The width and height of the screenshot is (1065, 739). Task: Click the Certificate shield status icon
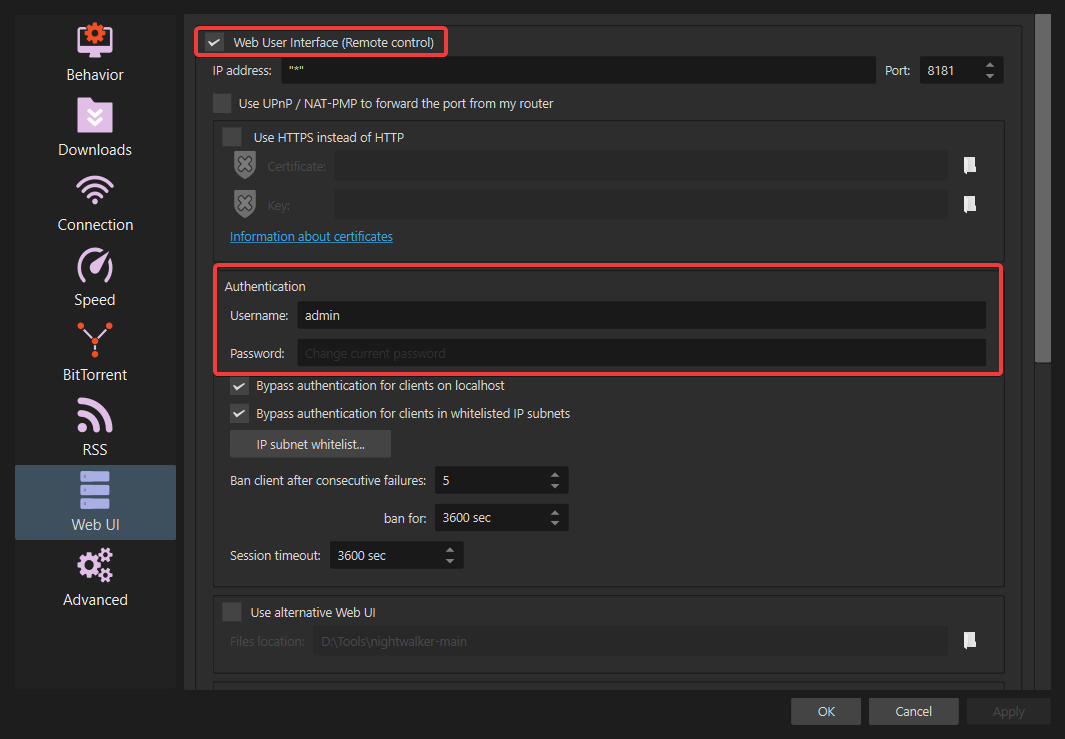[x=245, y=165]
